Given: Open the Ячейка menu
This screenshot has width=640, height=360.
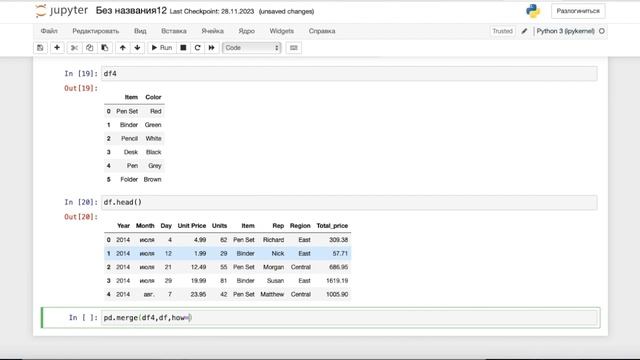Looking at the screenshot, I should click(212, 31).
